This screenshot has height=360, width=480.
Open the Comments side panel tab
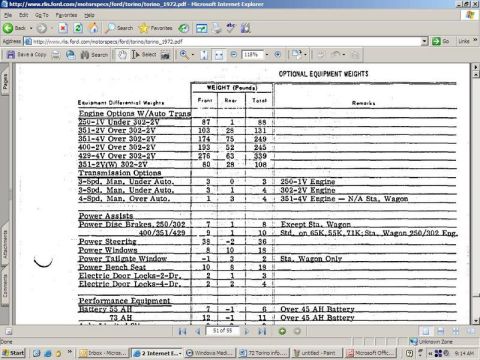point(5,286)
